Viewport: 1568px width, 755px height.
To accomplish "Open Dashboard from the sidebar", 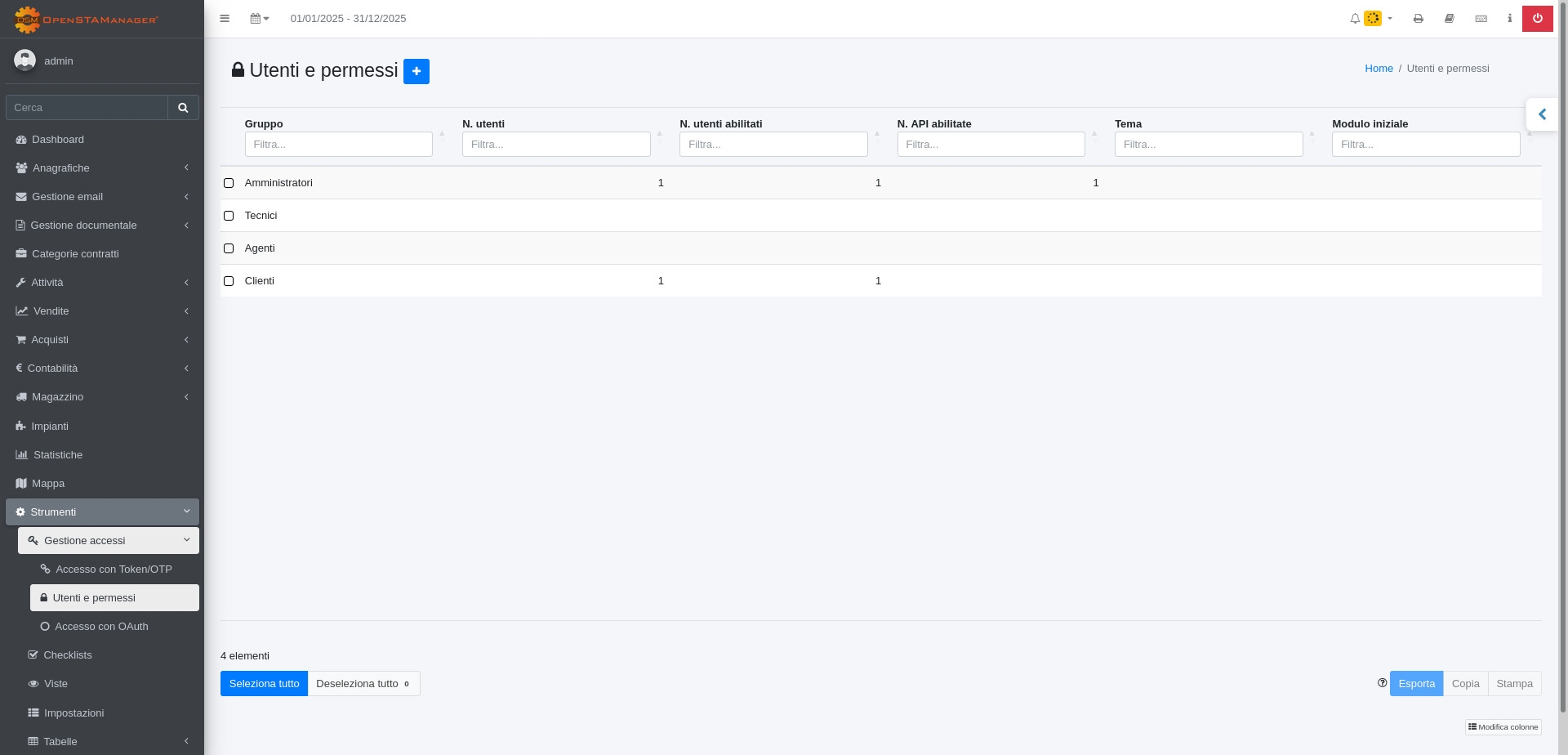I will point(57,140).
